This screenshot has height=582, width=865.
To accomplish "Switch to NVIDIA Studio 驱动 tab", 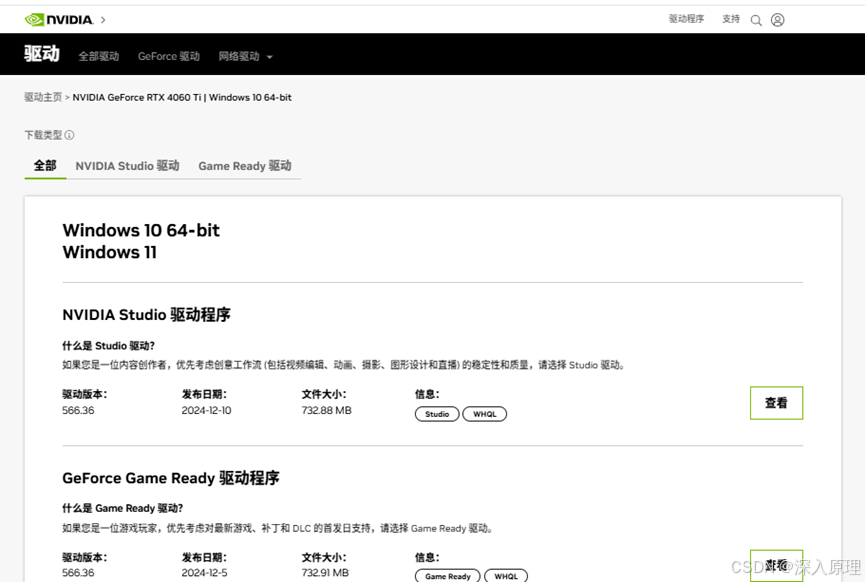I will (x=127, y=166).
